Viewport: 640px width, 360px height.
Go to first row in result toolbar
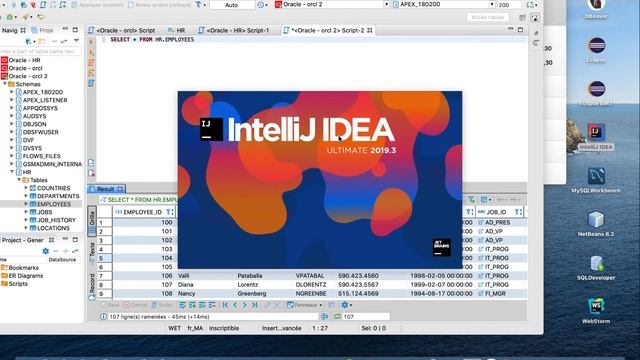[225, 305]
